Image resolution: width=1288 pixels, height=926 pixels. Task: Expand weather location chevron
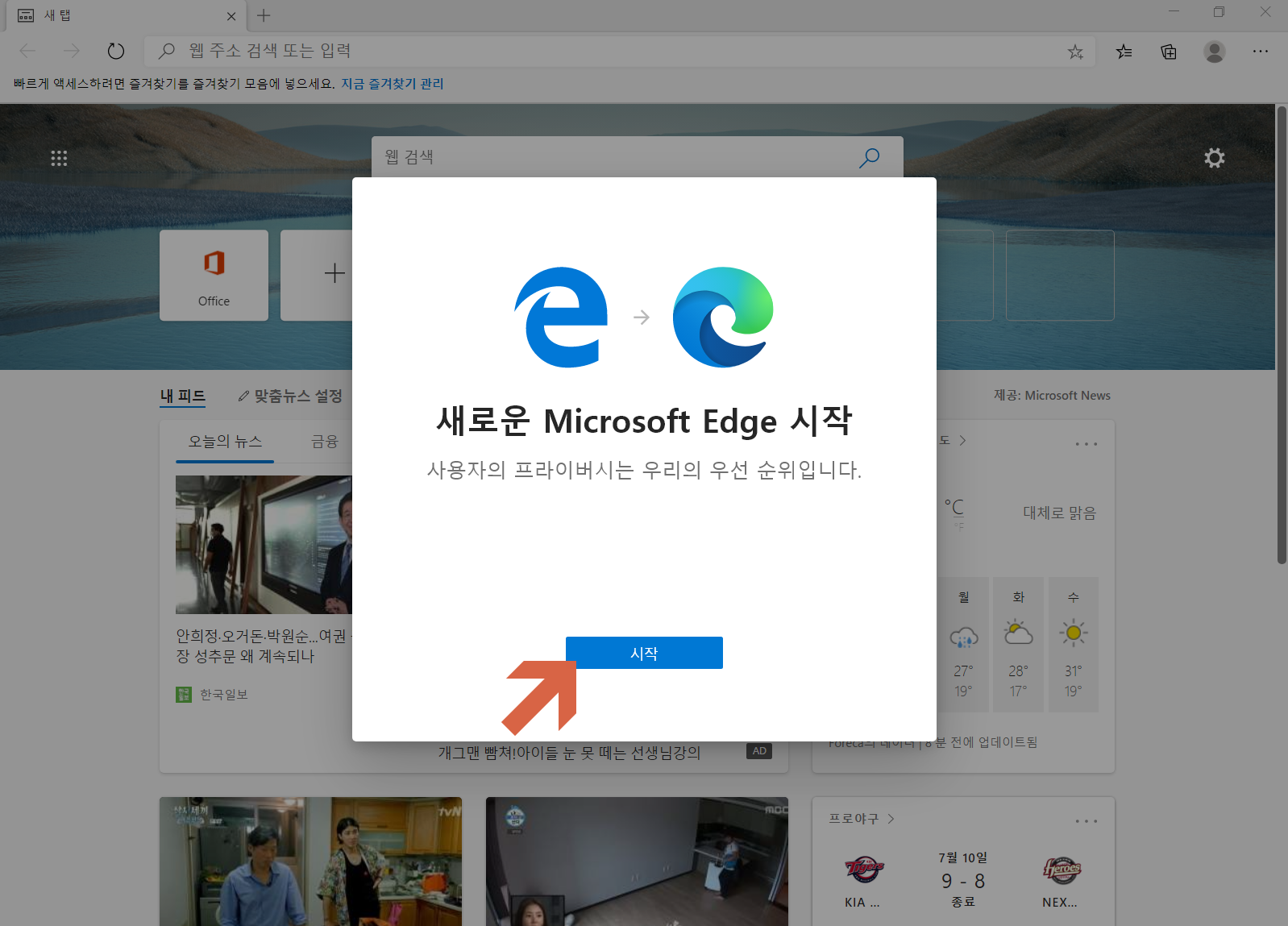point(962,440)
